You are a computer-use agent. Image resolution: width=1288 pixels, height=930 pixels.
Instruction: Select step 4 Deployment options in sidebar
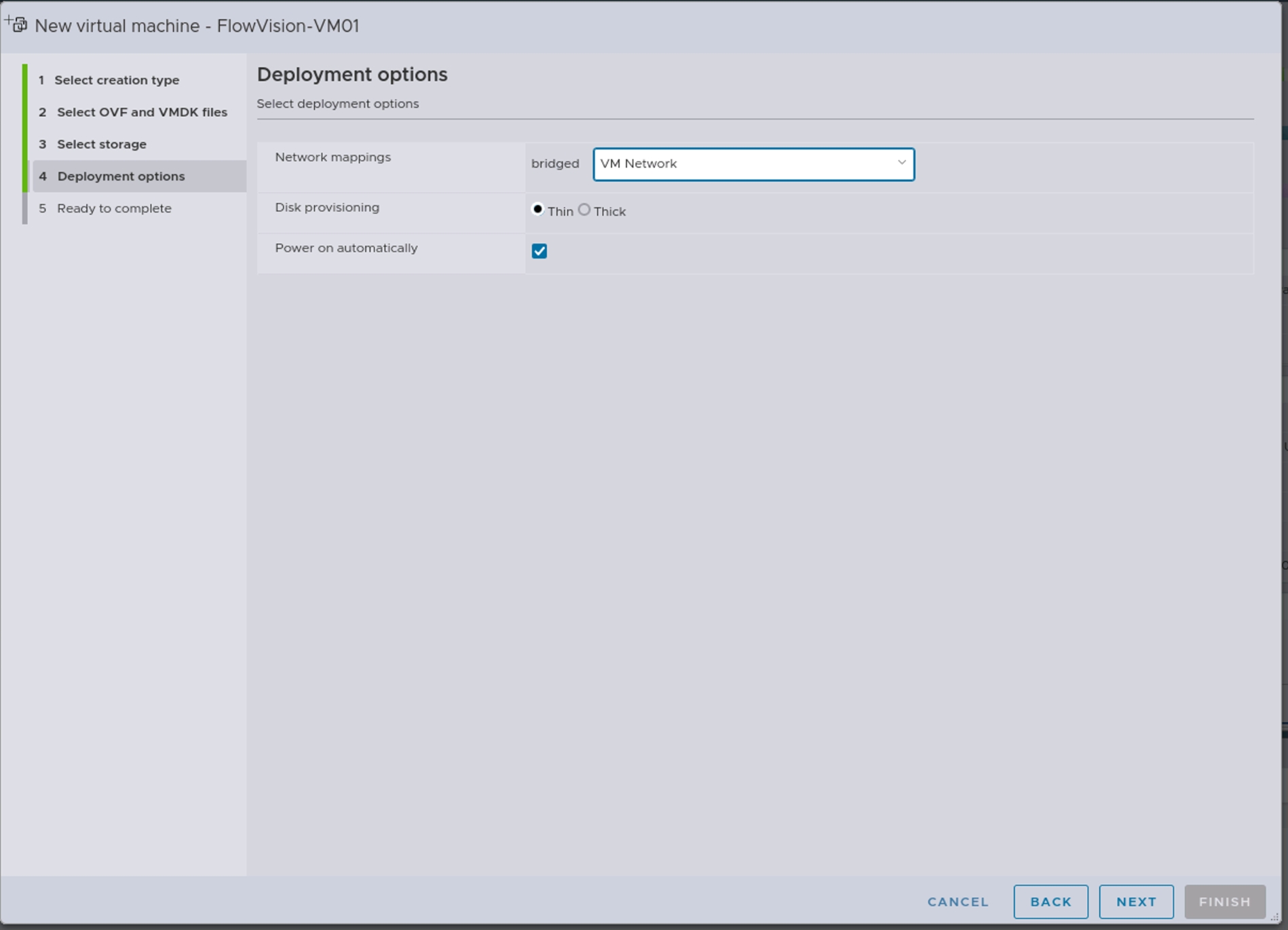point(120,176)
